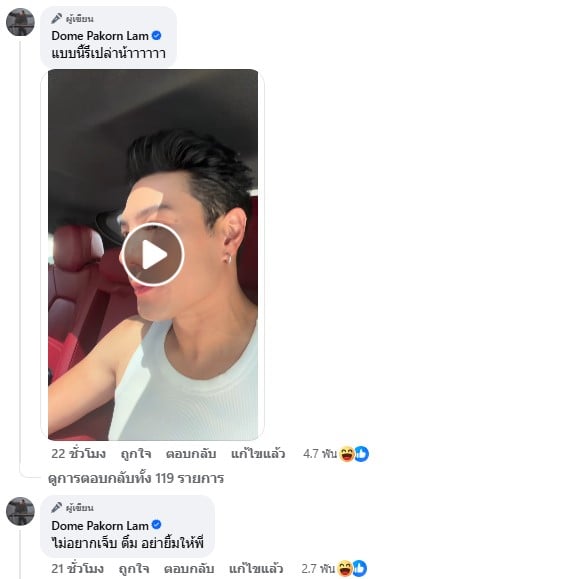Click the author pencil icon on the second comment
The width and height of the screenshot is (562, 579).
click(x=56, y=507)
